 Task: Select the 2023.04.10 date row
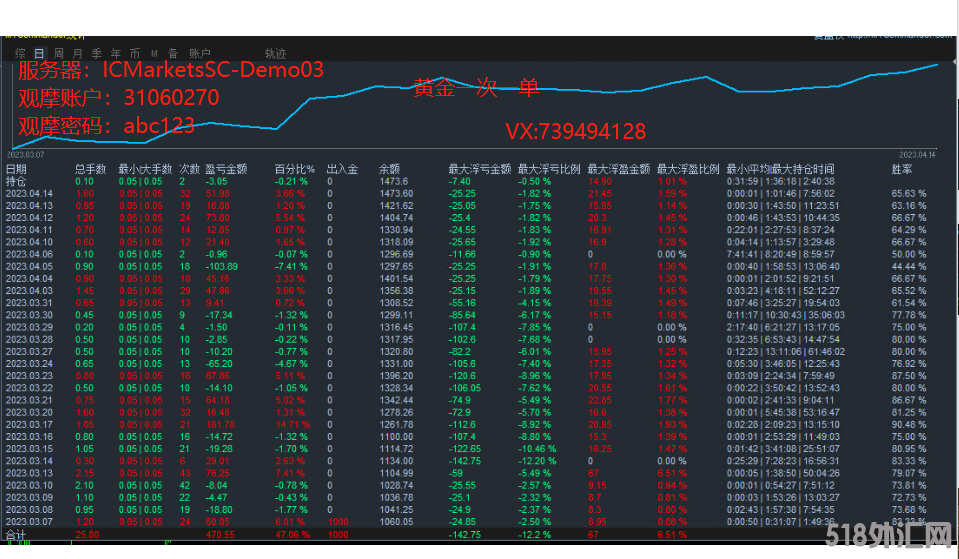29,242
